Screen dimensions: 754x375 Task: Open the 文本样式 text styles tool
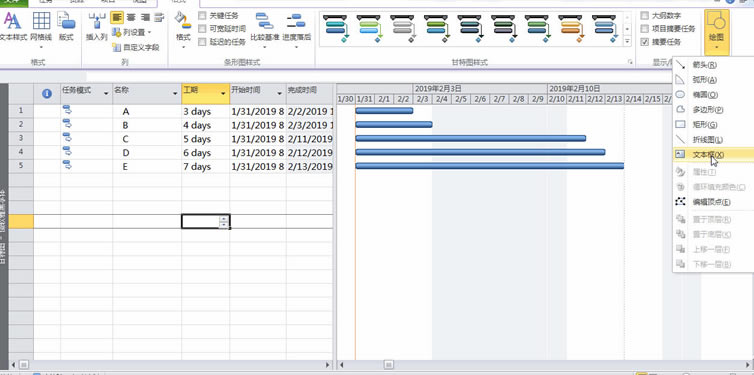tap(13, 27)
